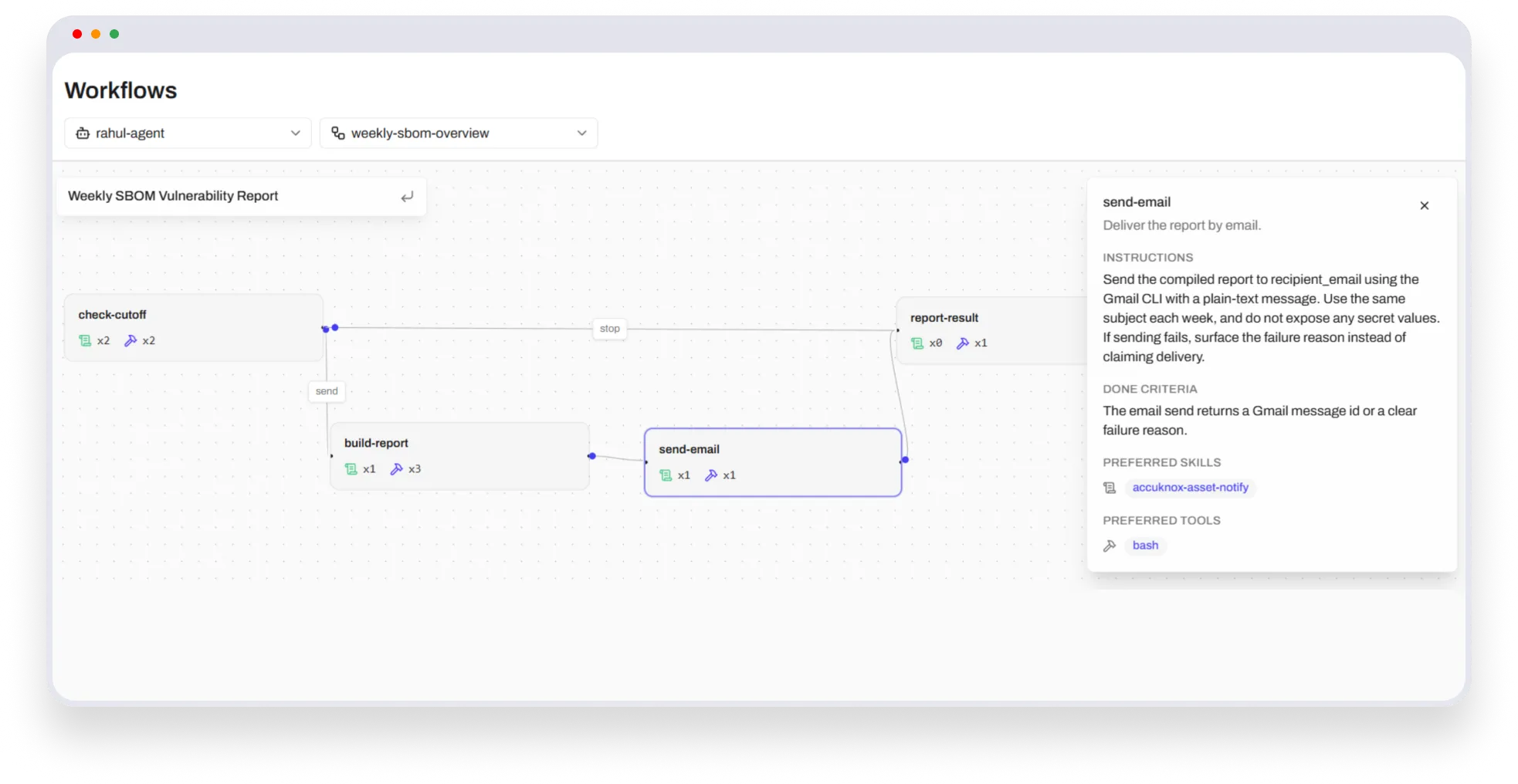
Task: Open the accuknox-asset-notify skill tag
Action: coord(1190,488)
